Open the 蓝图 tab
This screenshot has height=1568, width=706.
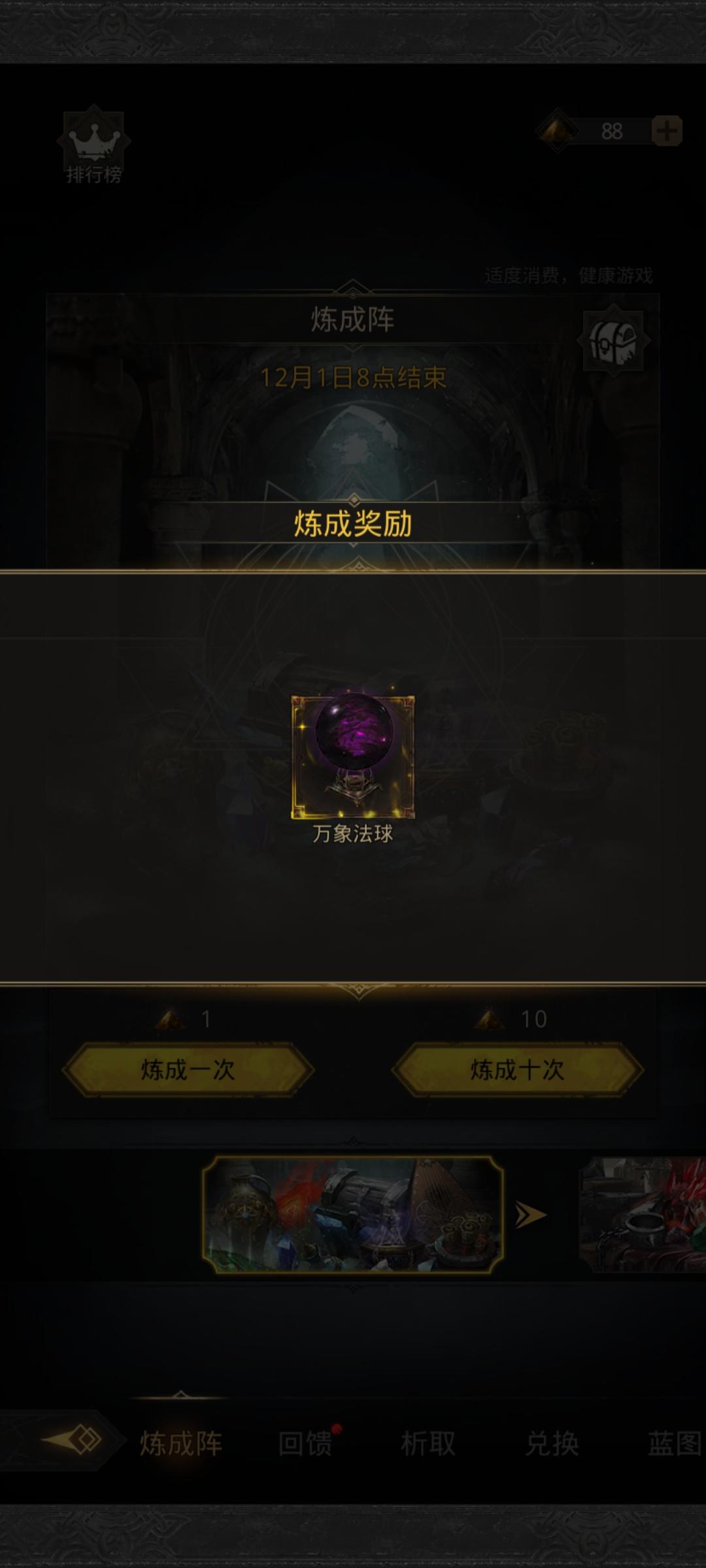[x=675, y=1443]
